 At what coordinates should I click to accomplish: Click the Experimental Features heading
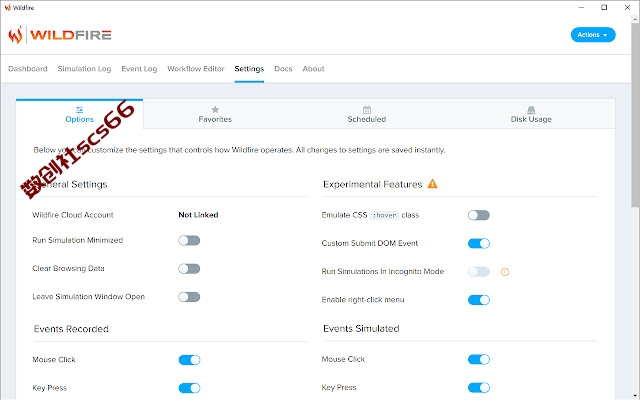pos(373,184)
